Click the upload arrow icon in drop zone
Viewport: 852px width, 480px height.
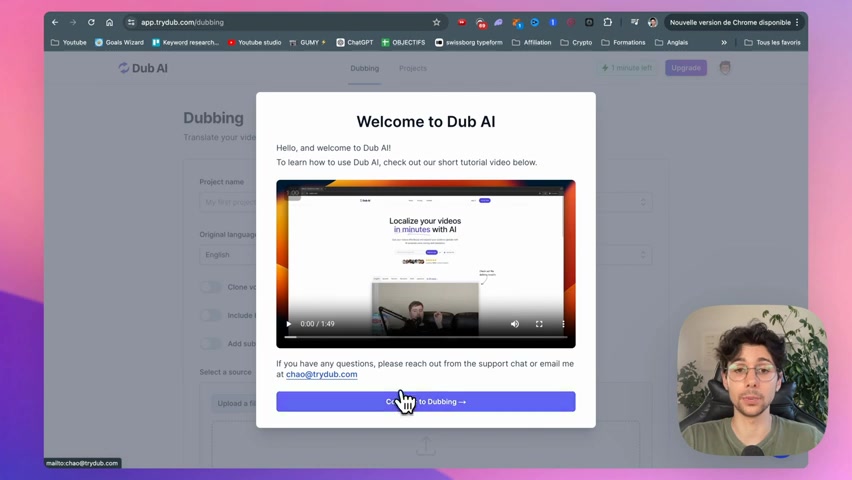(426, 446)
